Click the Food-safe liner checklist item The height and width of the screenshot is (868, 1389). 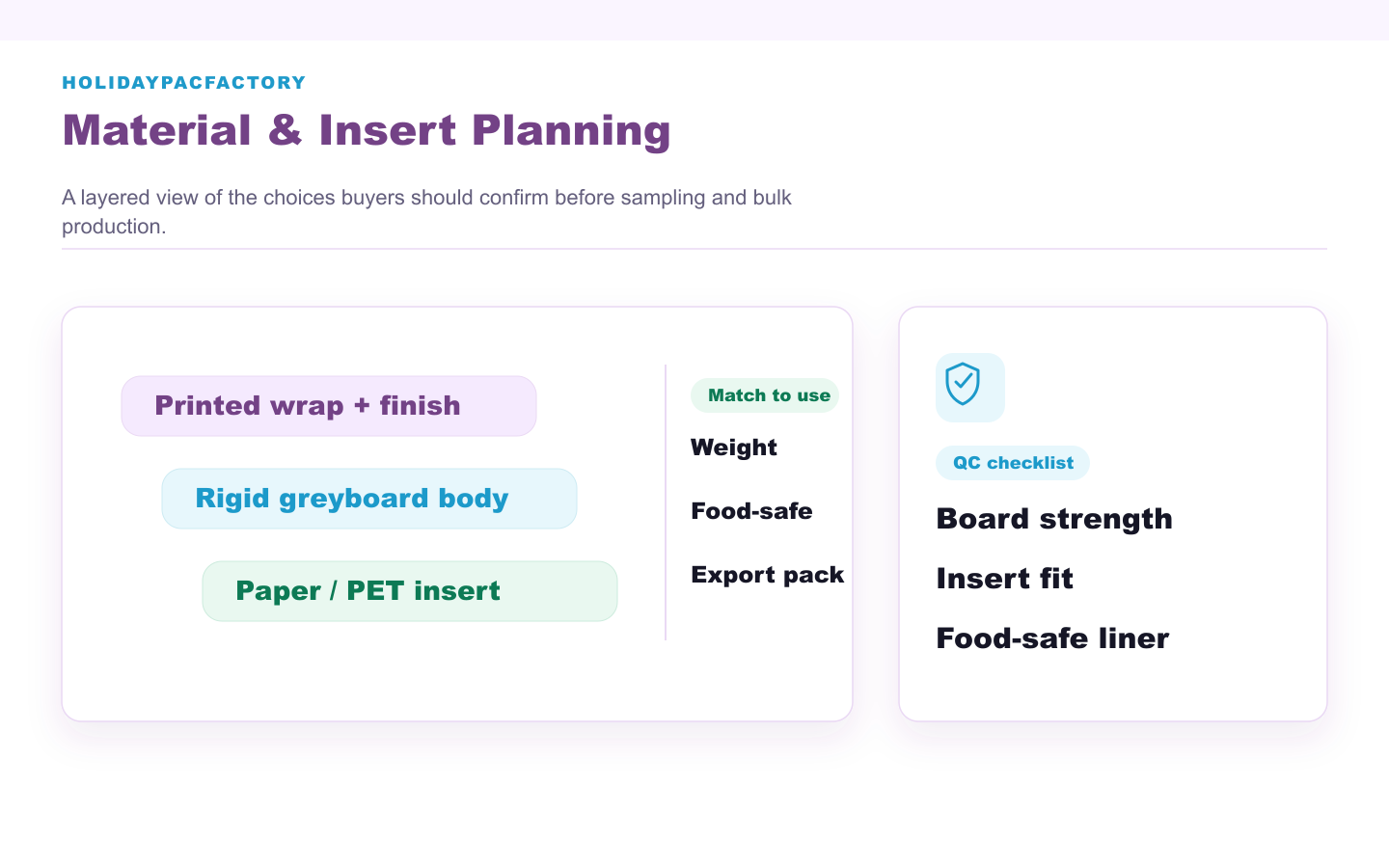pyautogui.click(x=1052, y=638)
